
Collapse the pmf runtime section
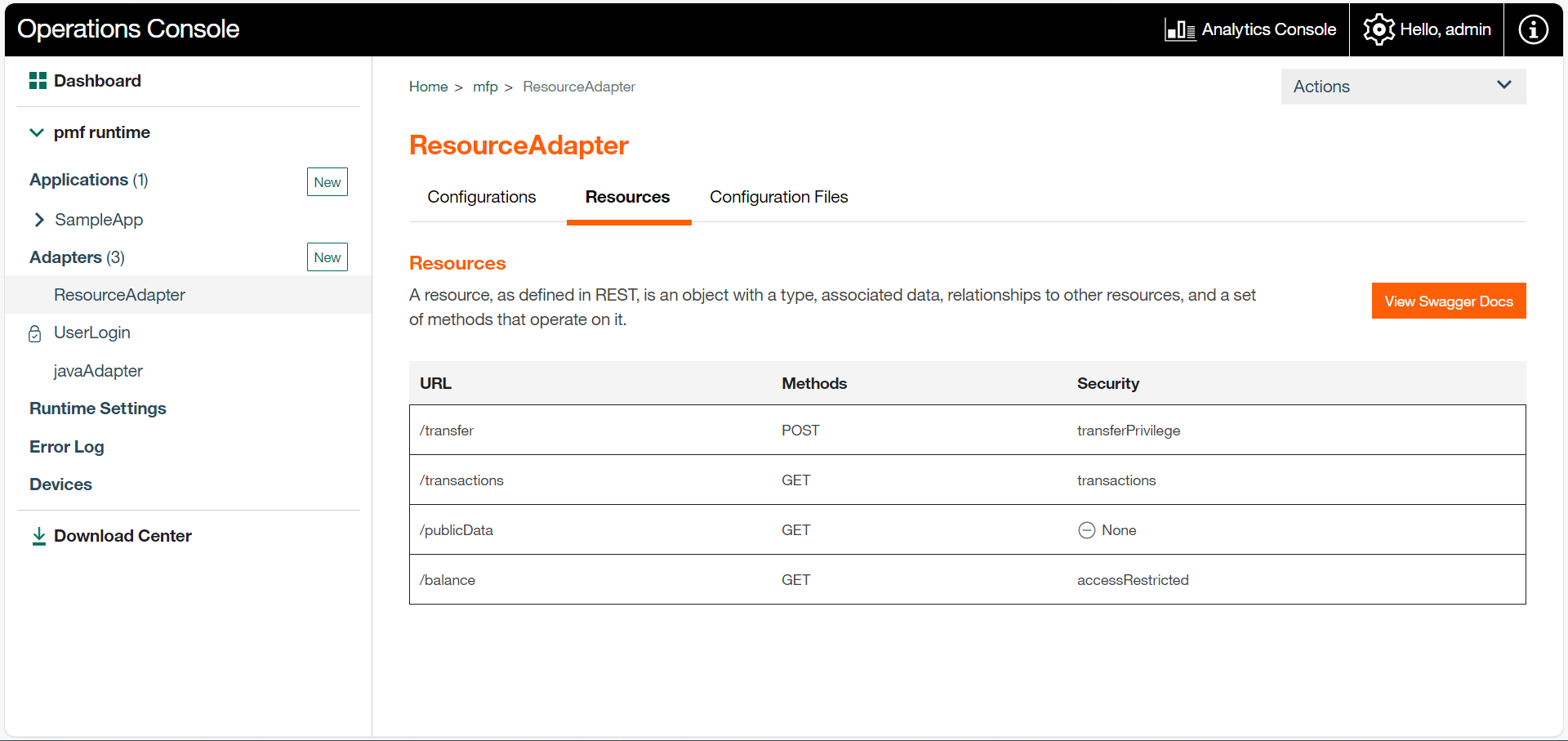(x=37, y=132)
